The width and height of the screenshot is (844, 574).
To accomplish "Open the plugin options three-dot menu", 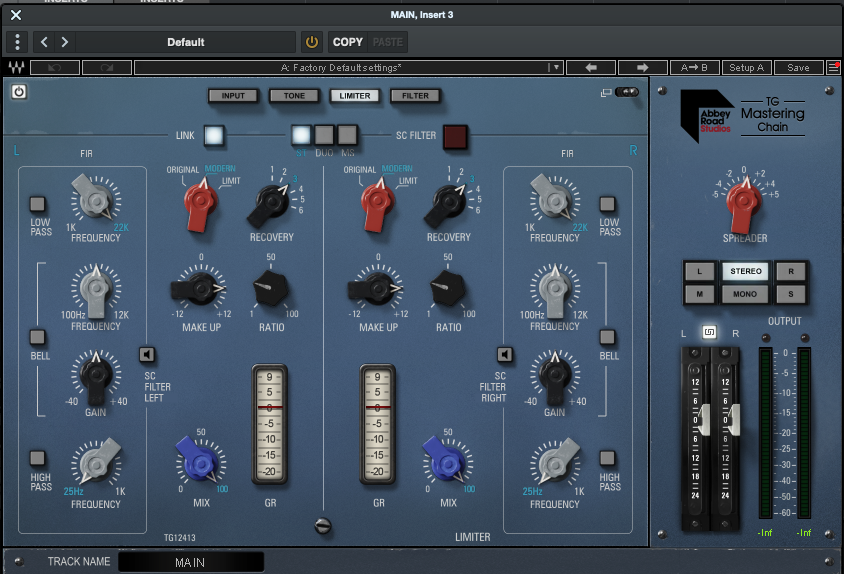I will click(x=17, y=42).
